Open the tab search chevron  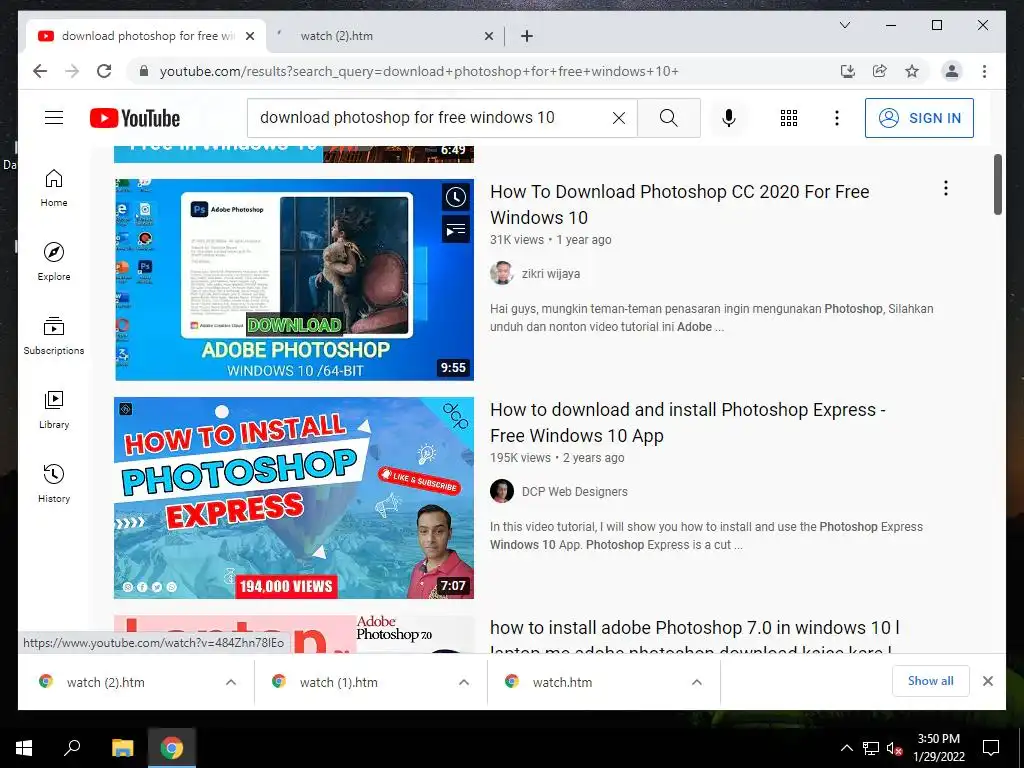pyautogui.click(x=844, y=25)
